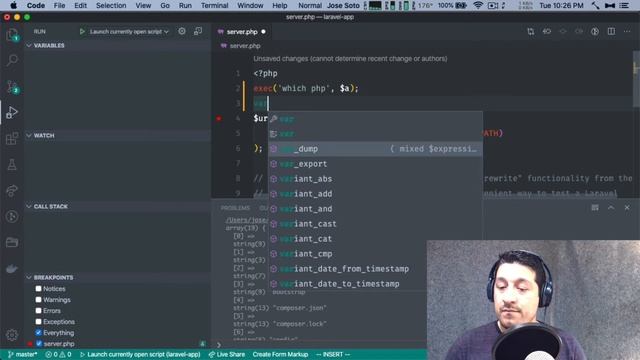Toggle the Errors breakpoint checkbox
640x360 pixels.
[38, 311]
